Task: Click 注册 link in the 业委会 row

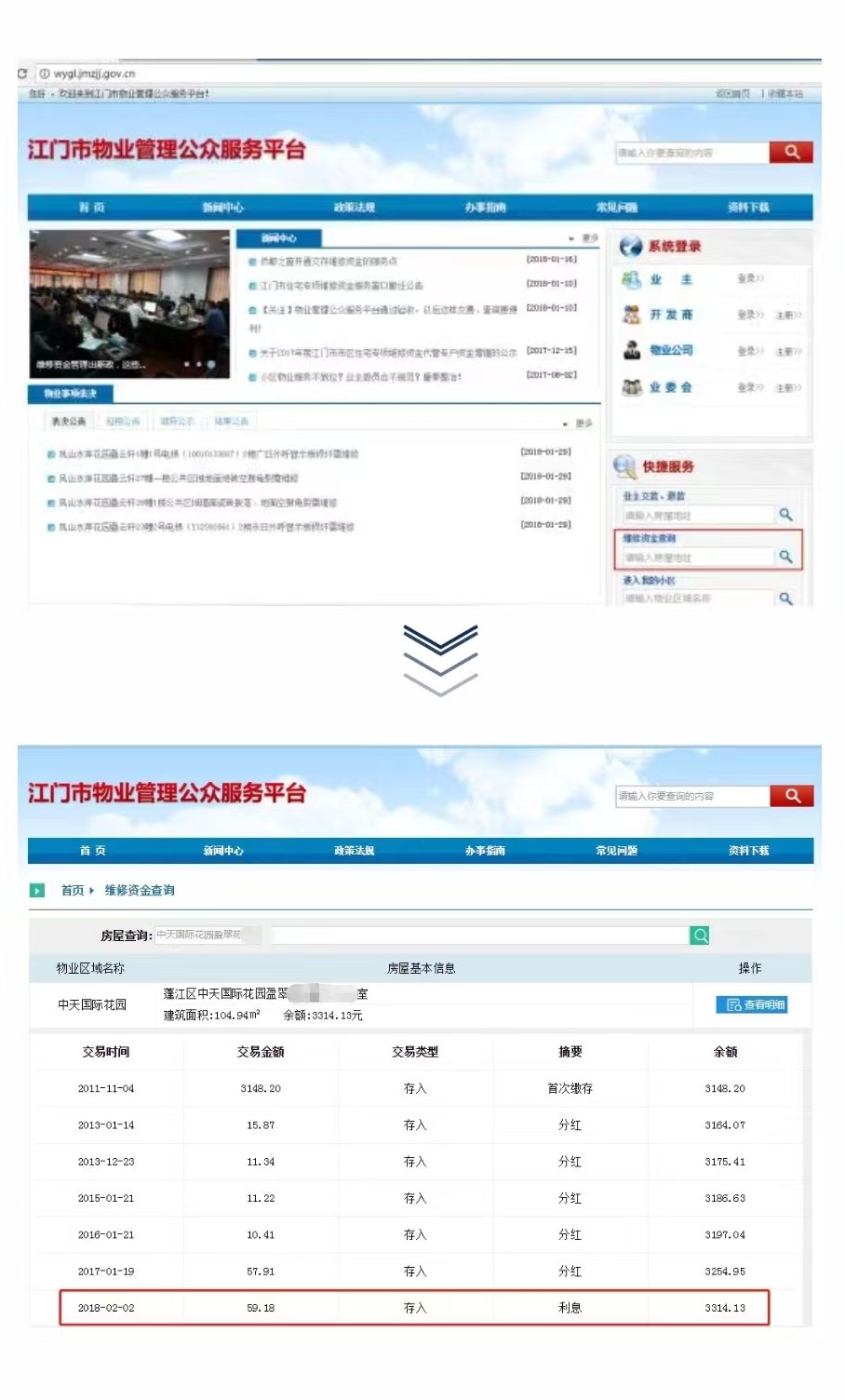Action: pyautogui.click(x=789, y=387)
